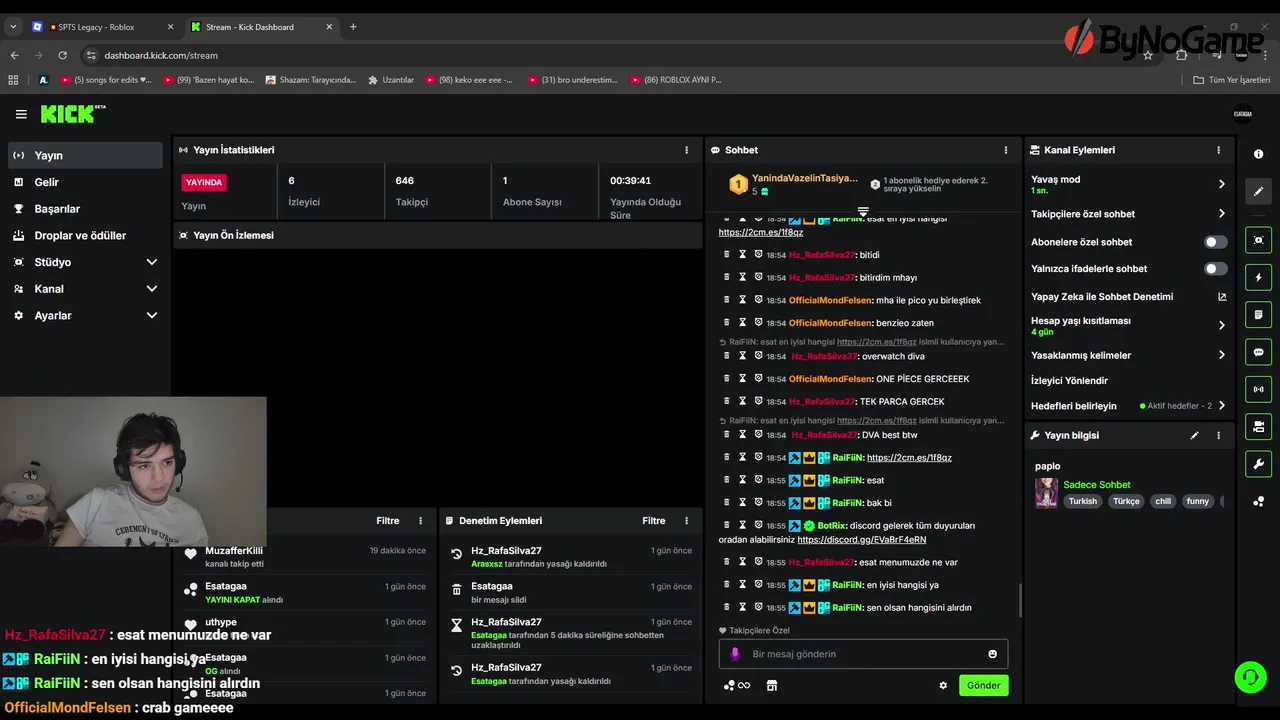Select Gelir in the sidebar
Image resolution: width=1280 pixels, height=720 pixels.
(x=85, y=182)
